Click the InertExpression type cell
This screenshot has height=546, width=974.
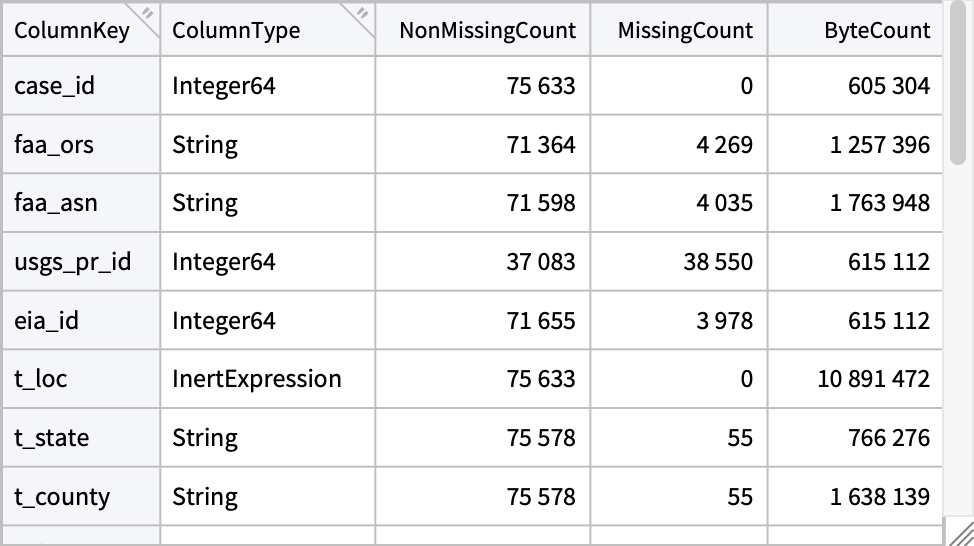point(257,379)
